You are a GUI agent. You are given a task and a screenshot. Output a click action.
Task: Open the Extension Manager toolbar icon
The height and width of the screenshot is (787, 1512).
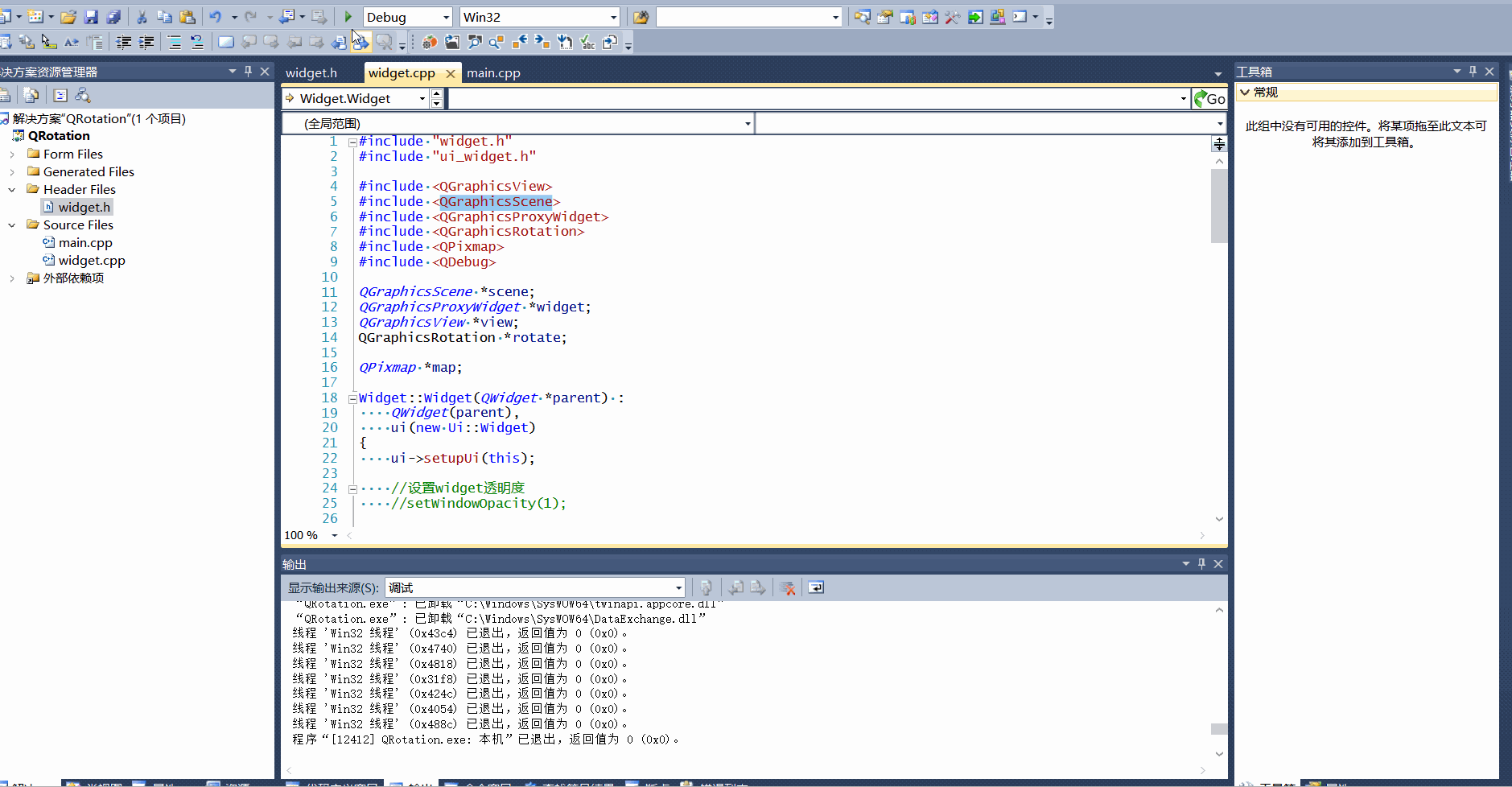(x=998, y=17)
